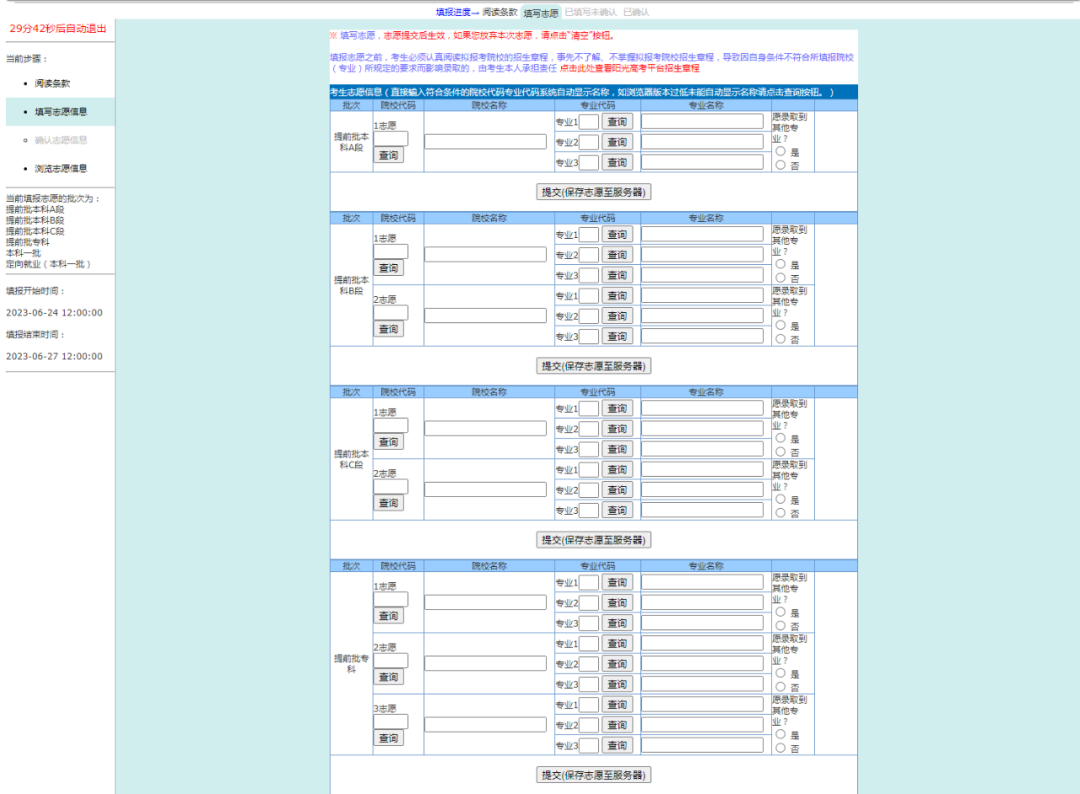Image resolution: width=1080 pixels, height=794 pixels.
Task: Select 是 radio for 提前批本科A段 1志愿
Action: tap(780, 151)
